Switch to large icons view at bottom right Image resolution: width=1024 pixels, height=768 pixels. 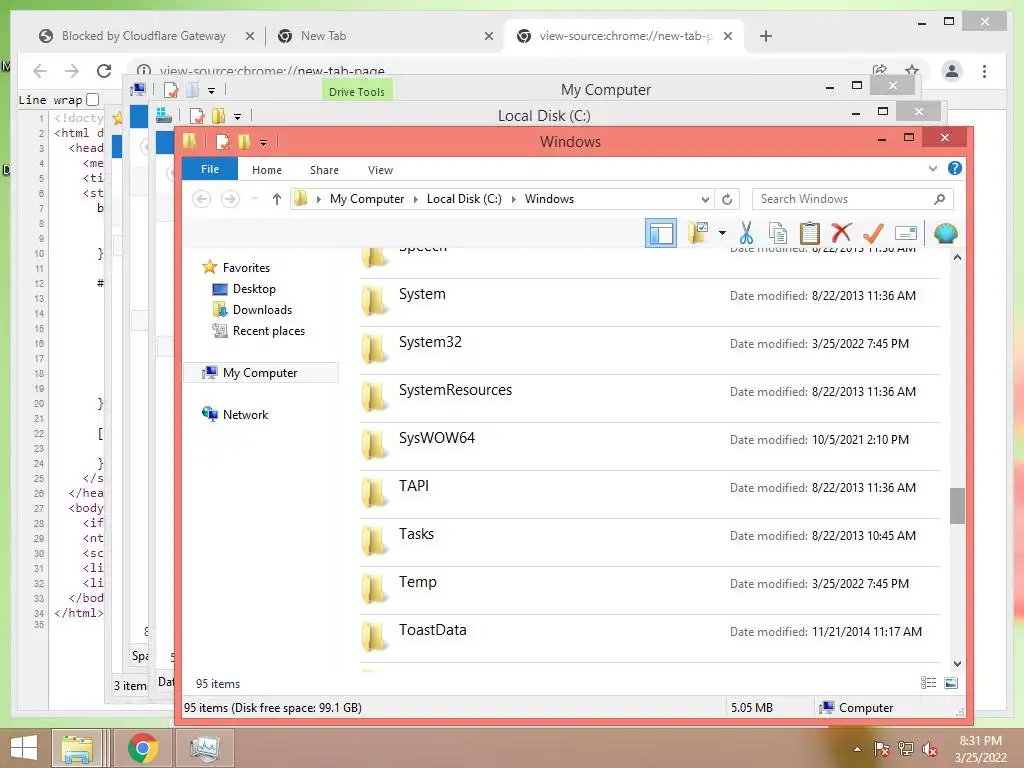[x=951, y=683]
